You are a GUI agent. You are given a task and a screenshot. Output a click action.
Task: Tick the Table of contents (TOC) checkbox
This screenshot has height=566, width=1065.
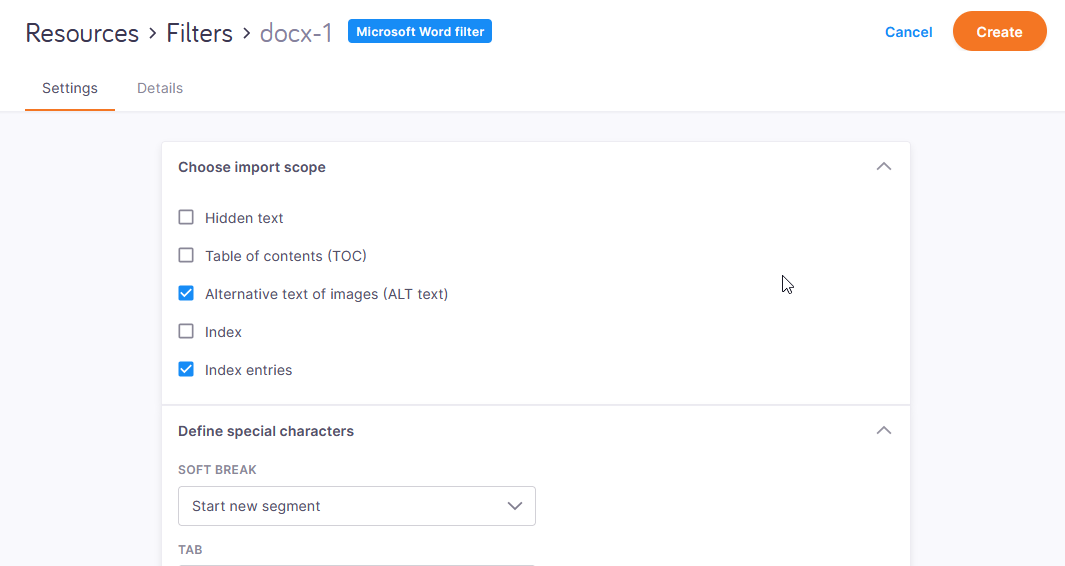(x=186, y=256)
